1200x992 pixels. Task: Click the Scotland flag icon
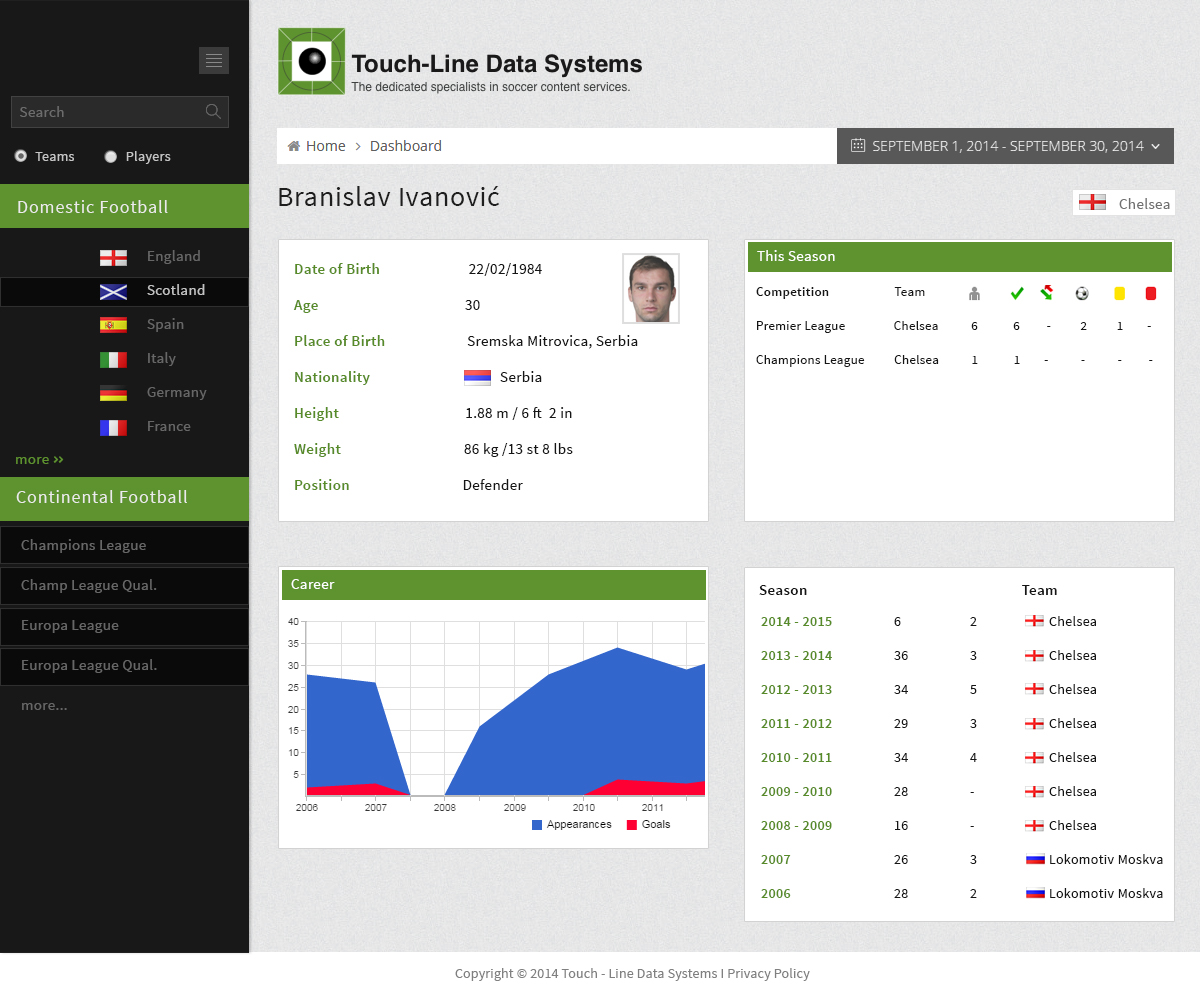(113, 291)
